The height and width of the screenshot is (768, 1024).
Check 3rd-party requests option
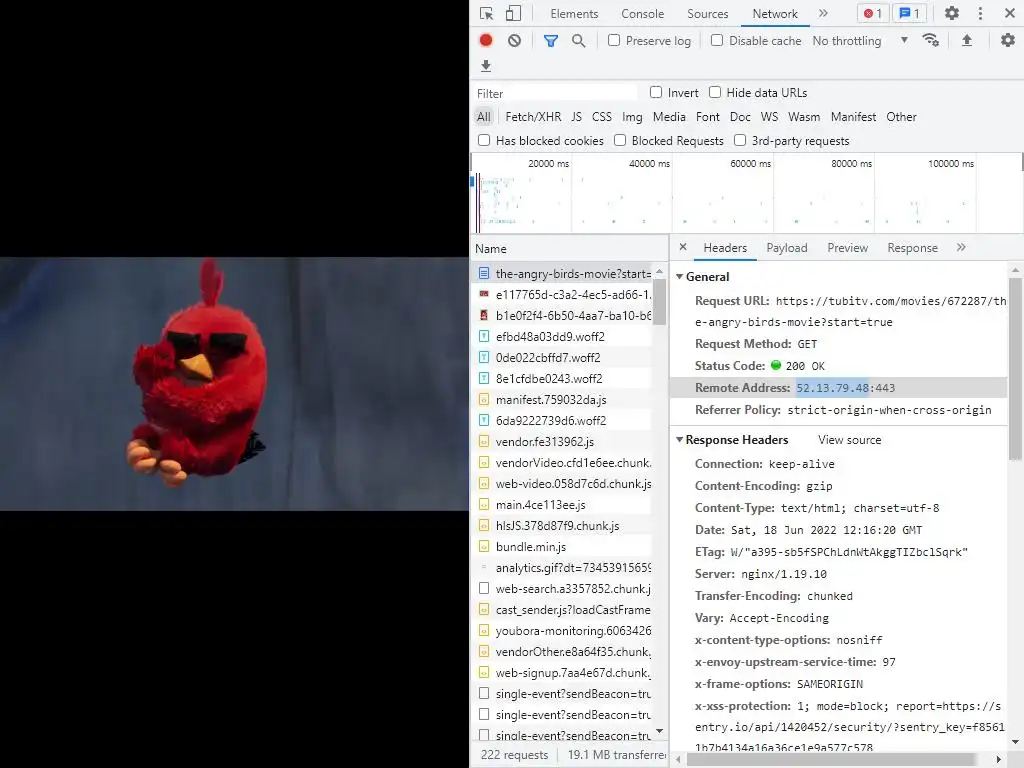[x=740, y=140]
